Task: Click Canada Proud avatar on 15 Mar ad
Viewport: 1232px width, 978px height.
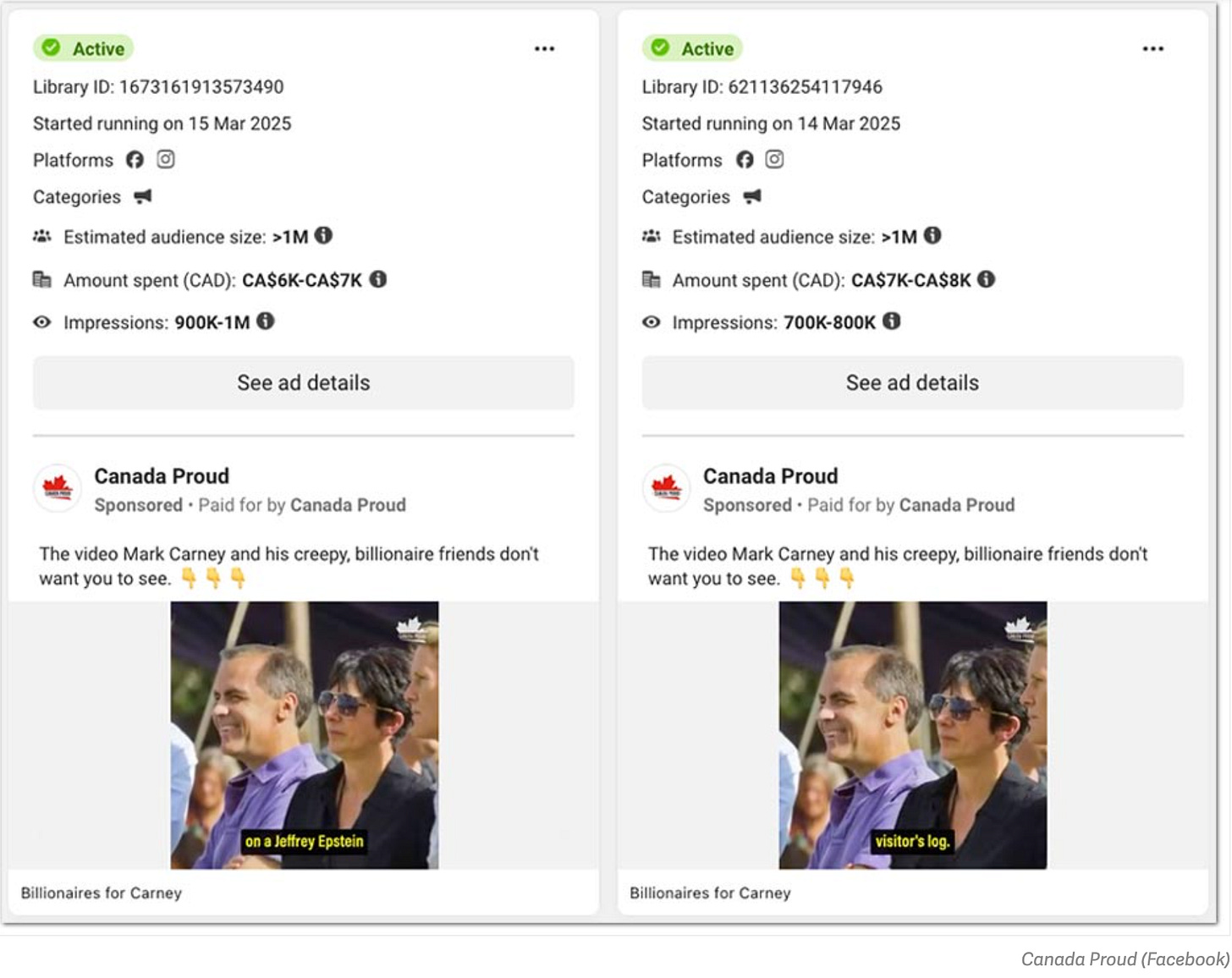Action: coord(58,488)
